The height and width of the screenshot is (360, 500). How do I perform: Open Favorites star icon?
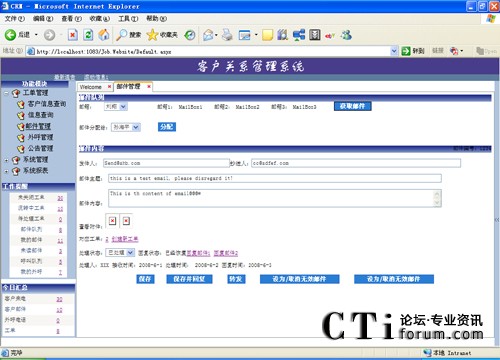point(152,35)
